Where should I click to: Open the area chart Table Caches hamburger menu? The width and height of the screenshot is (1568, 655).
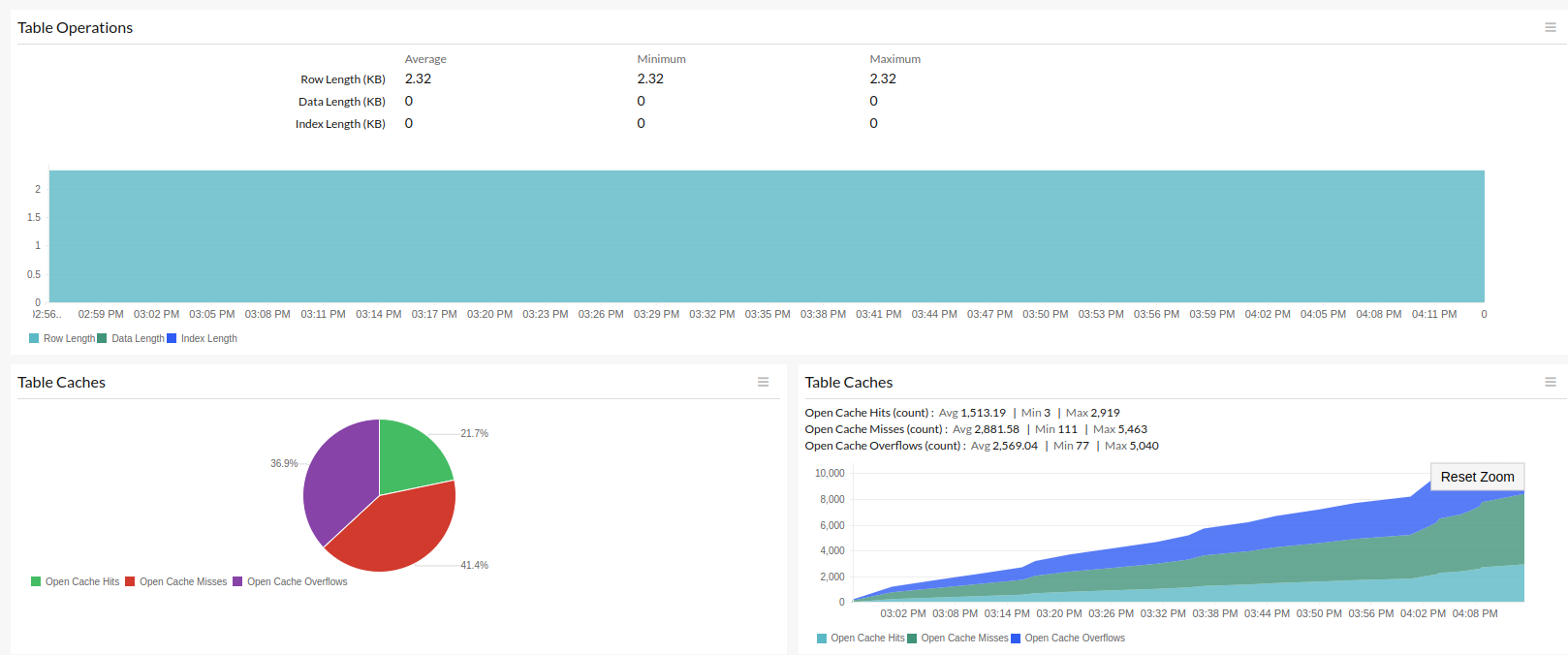coord(1551,382)
